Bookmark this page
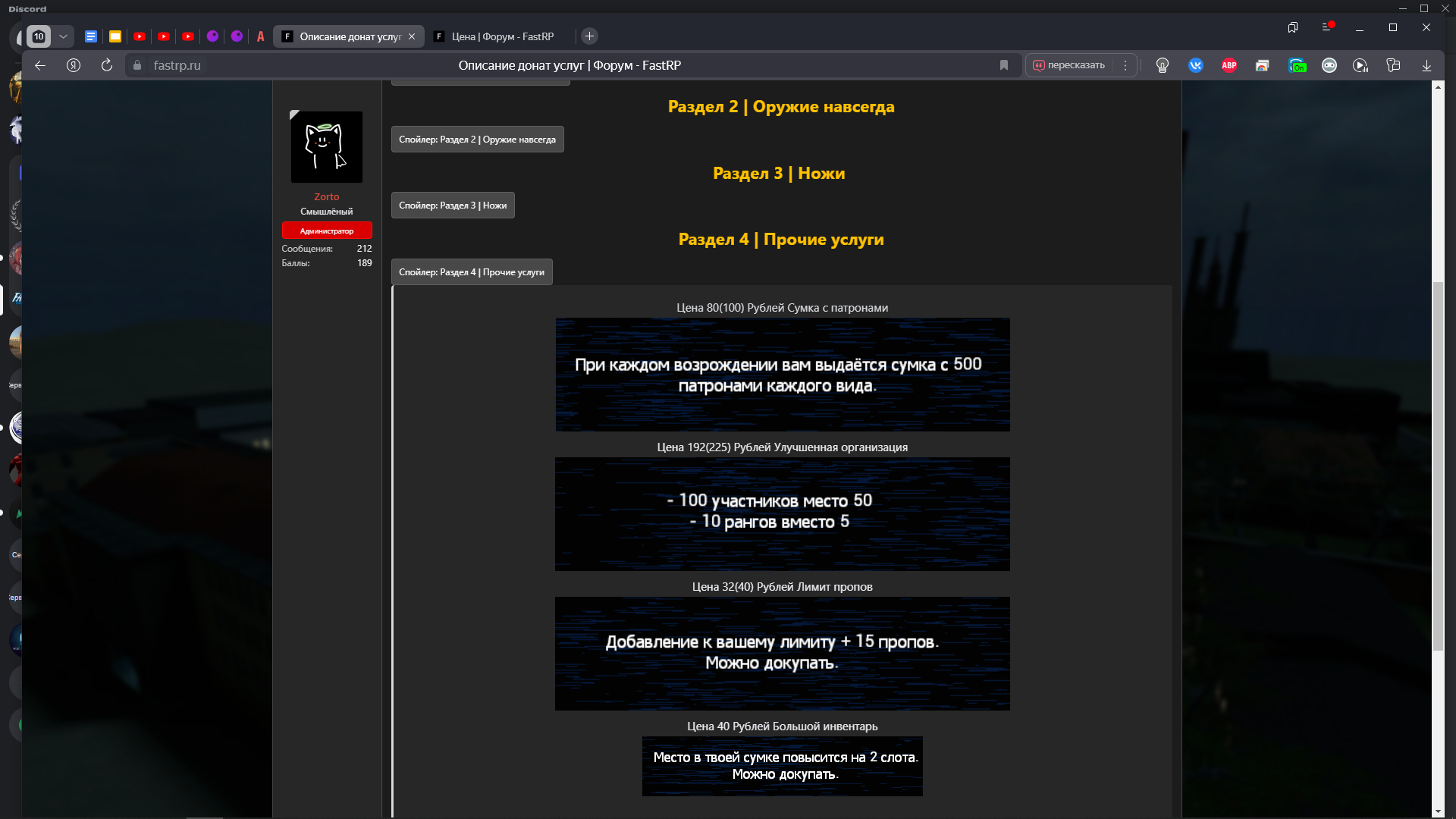This screenshot has width=1456, height=819. (1004, 65)
